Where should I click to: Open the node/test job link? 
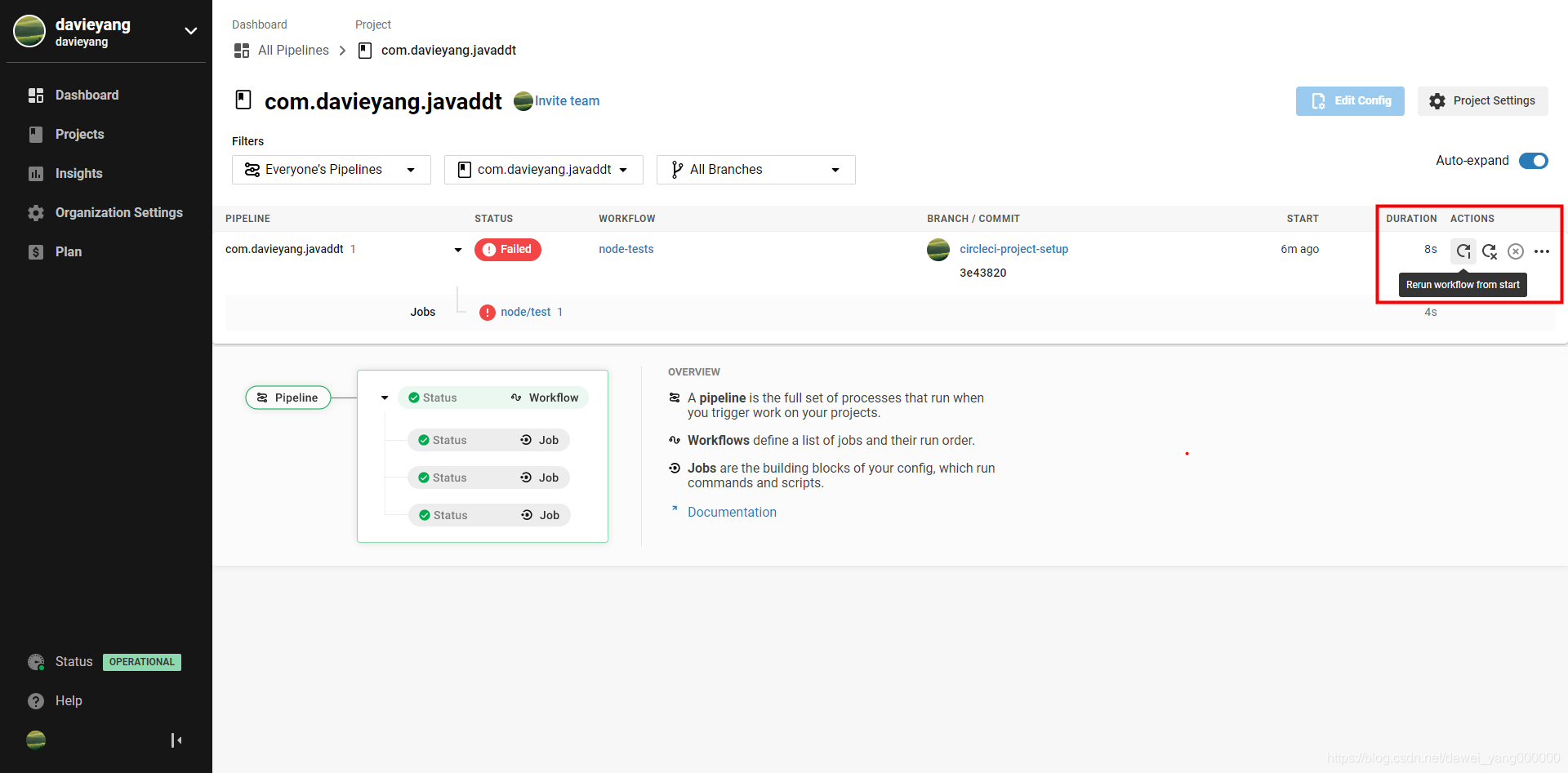click(x=526, y=313)
